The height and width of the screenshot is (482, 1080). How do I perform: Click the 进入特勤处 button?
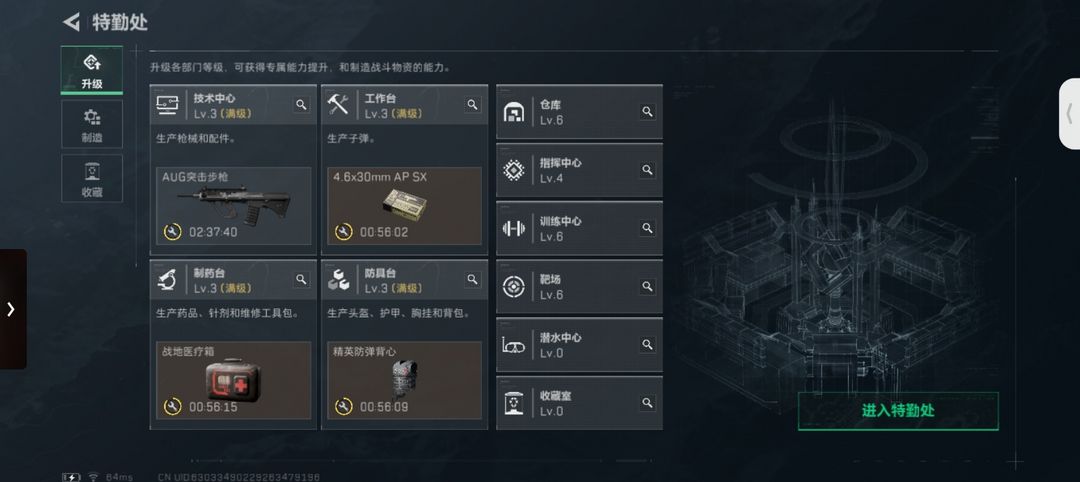898,411
